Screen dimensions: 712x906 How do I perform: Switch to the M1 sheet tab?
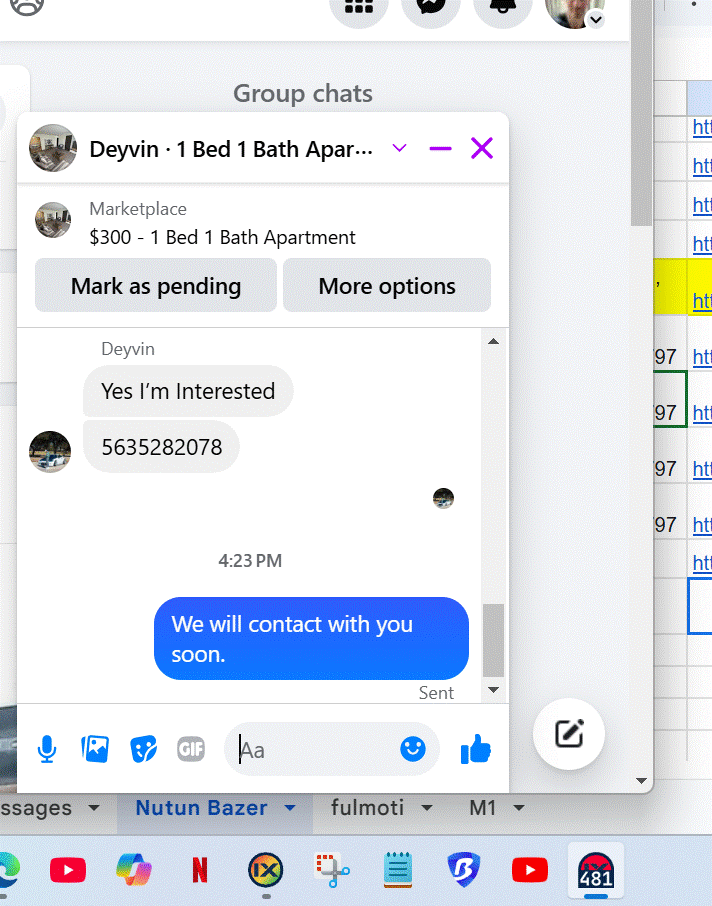(483, 808)
